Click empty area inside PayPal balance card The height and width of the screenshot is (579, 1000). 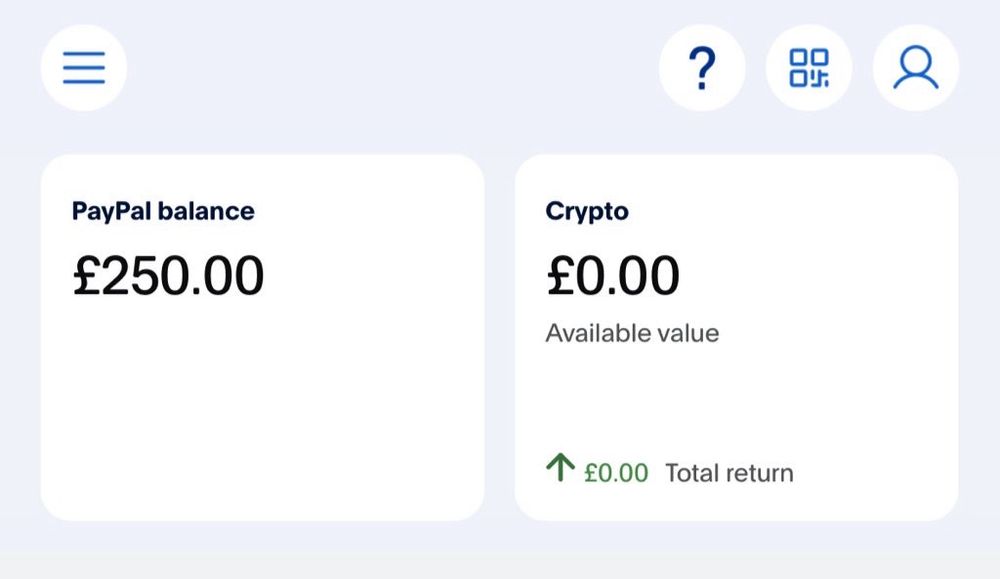[262, 410]
